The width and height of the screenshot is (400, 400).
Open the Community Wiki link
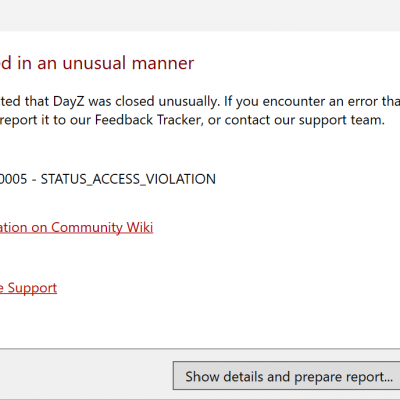point(76,228)
